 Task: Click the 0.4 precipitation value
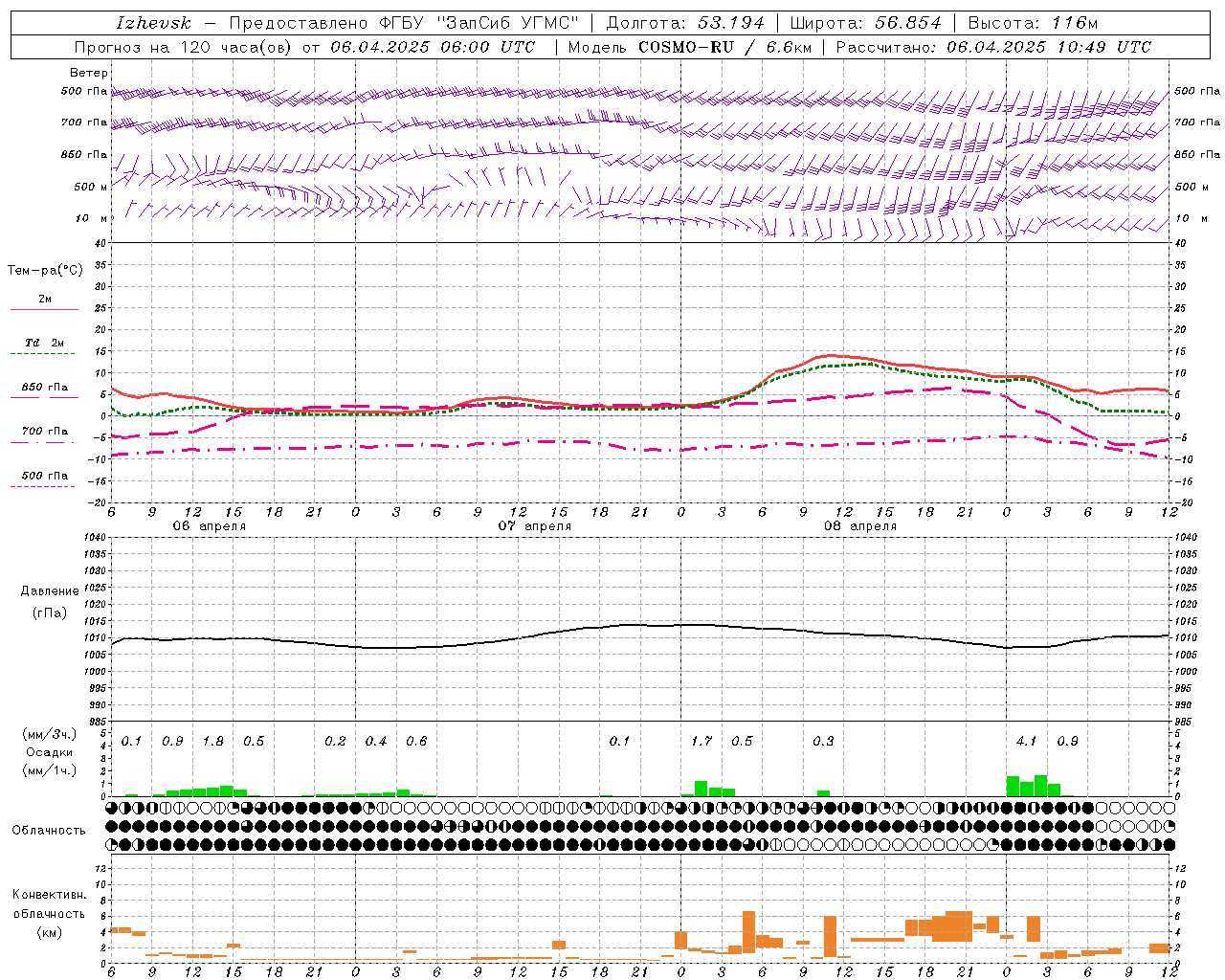pyautogui.click(x=376, y=741)
